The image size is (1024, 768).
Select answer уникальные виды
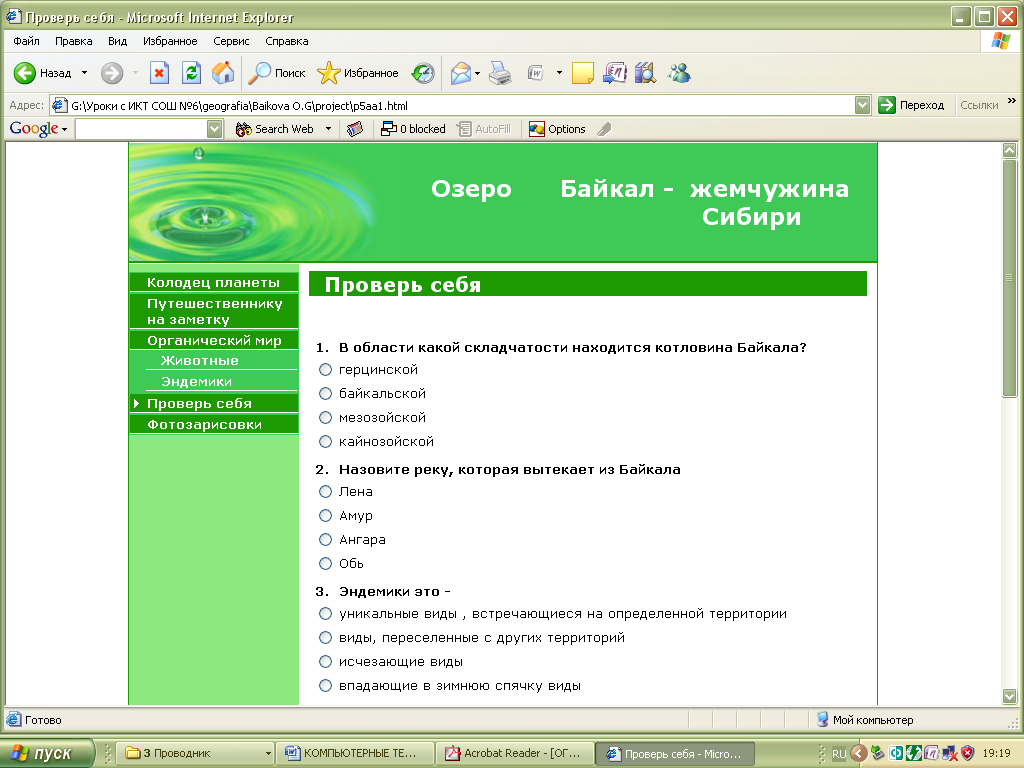coord(325,614)
